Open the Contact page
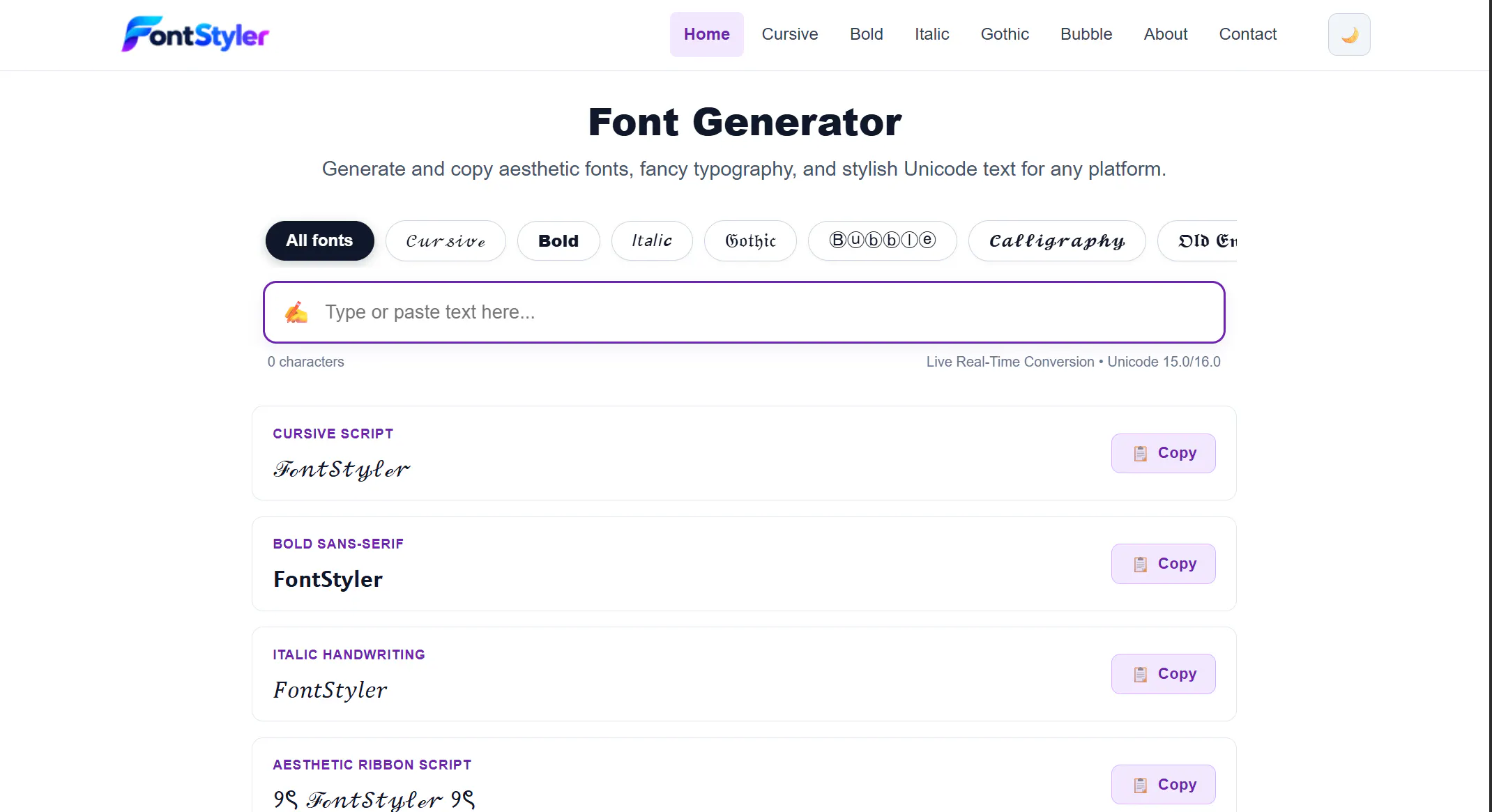Screen dimensions: 1492x812 pos(1247,34)
